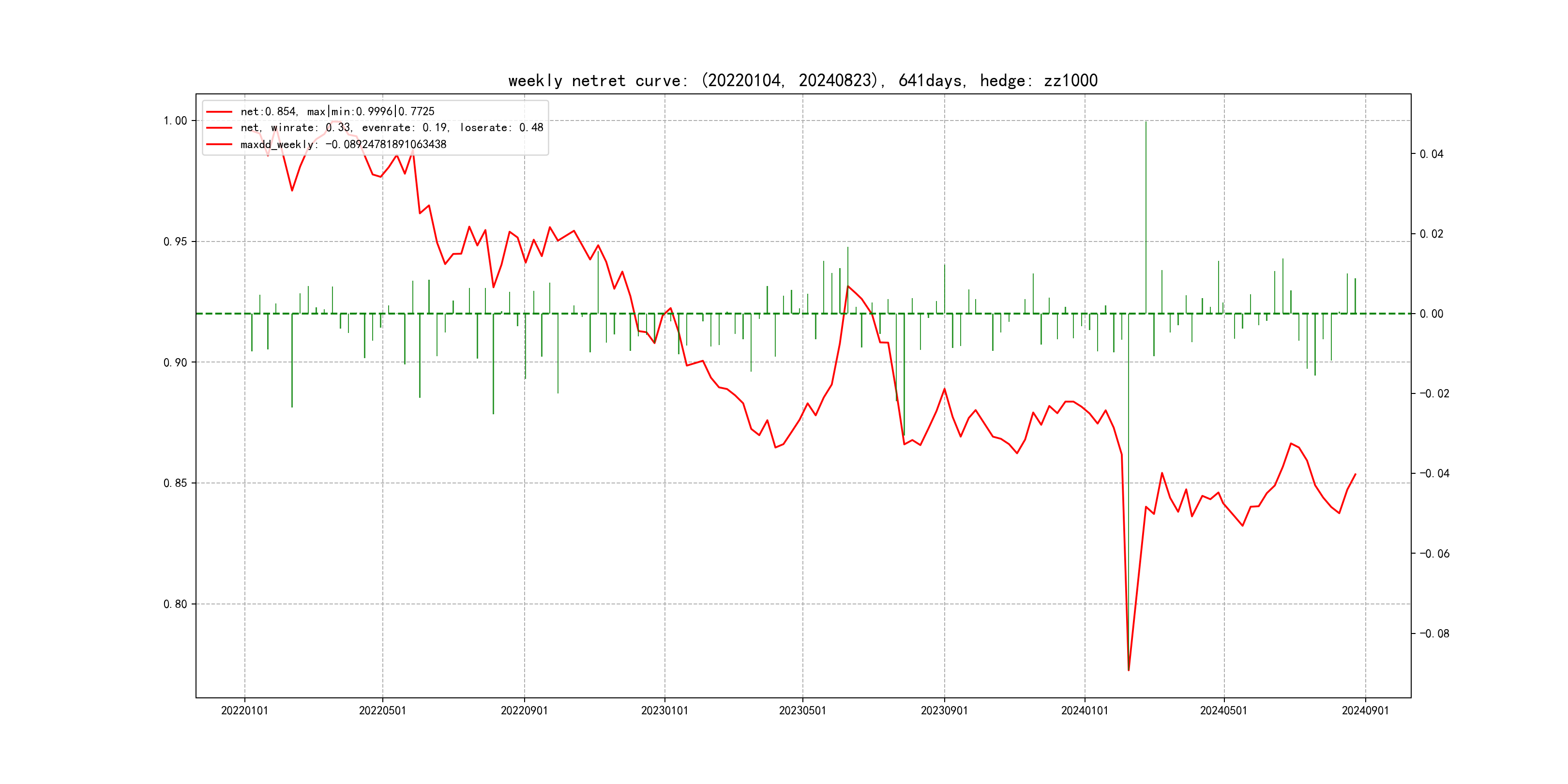This screenshot has width=1568, height=784.
Task: Click the 20220501 x-axis label
Action: point(382,710)
